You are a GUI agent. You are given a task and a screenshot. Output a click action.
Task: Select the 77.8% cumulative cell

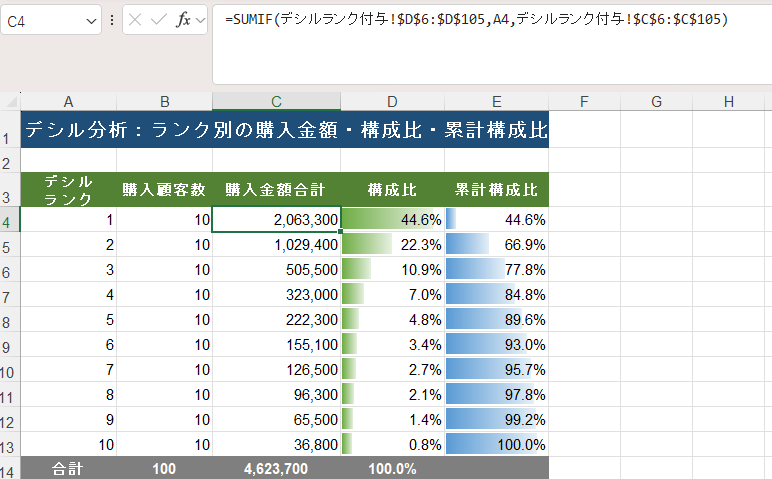click(x=496, y=270)
